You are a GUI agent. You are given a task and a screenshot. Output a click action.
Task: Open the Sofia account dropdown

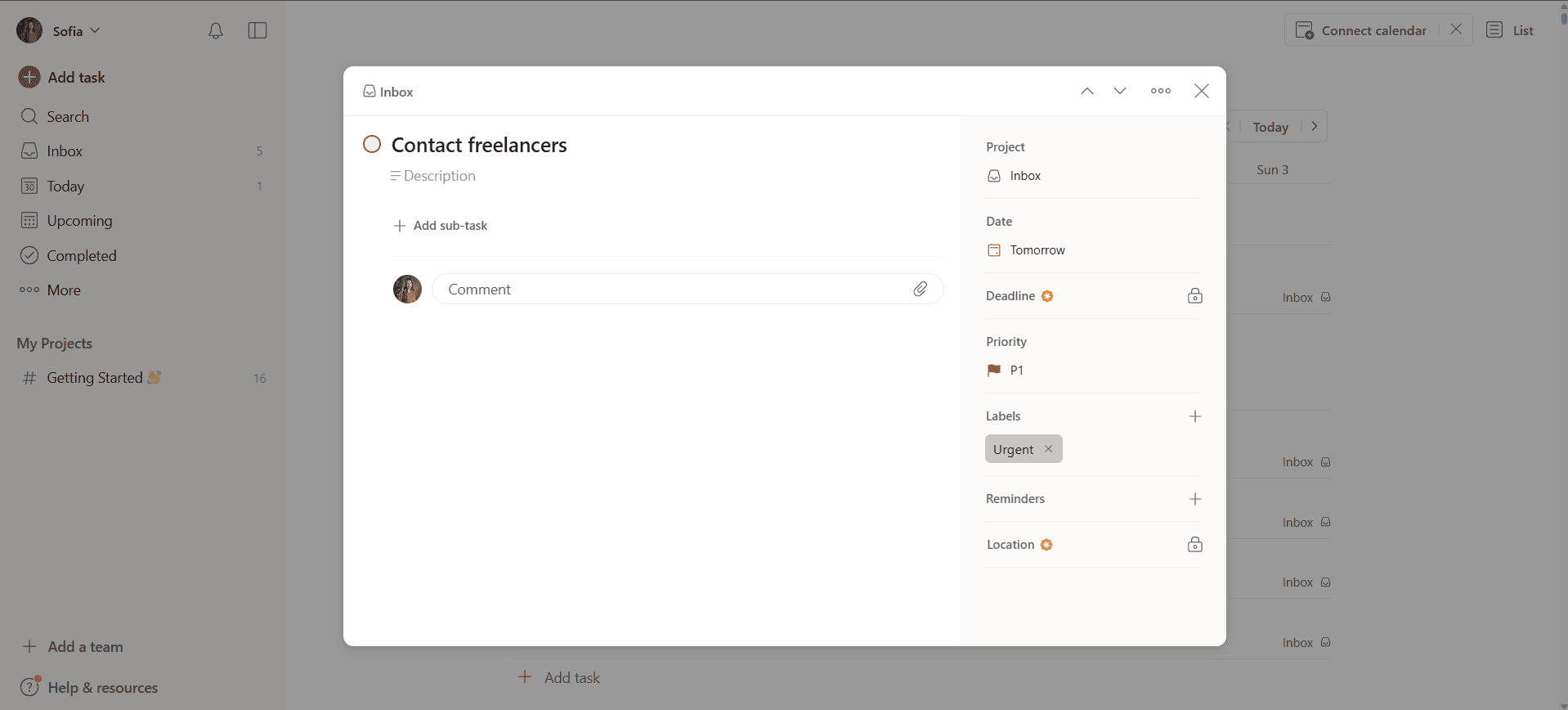(x=59, y=30)
